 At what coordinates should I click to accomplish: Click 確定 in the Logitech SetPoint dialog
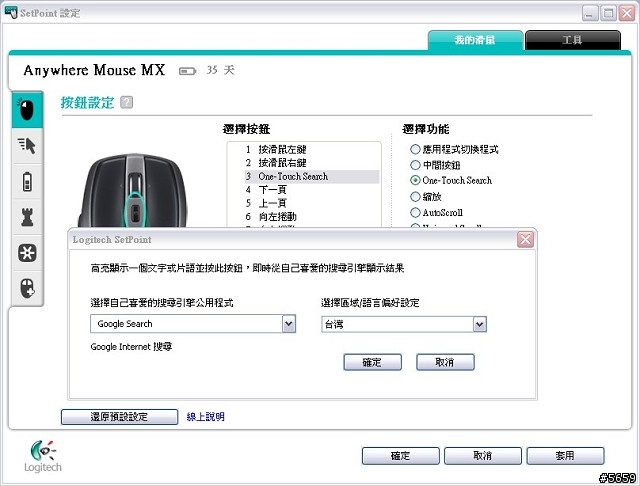click(x=372, y=362)
